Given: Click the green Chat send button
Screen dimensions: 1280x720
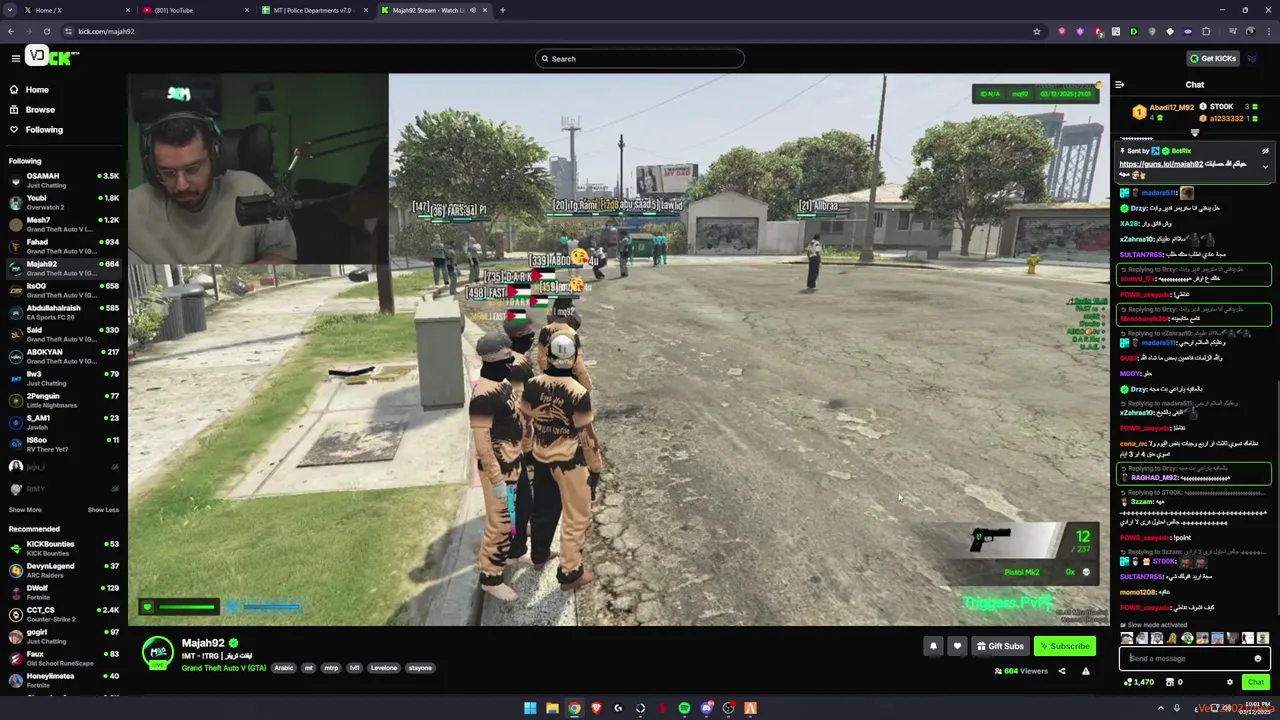Looking at the screenshot, I should [x=1256, y=682].
